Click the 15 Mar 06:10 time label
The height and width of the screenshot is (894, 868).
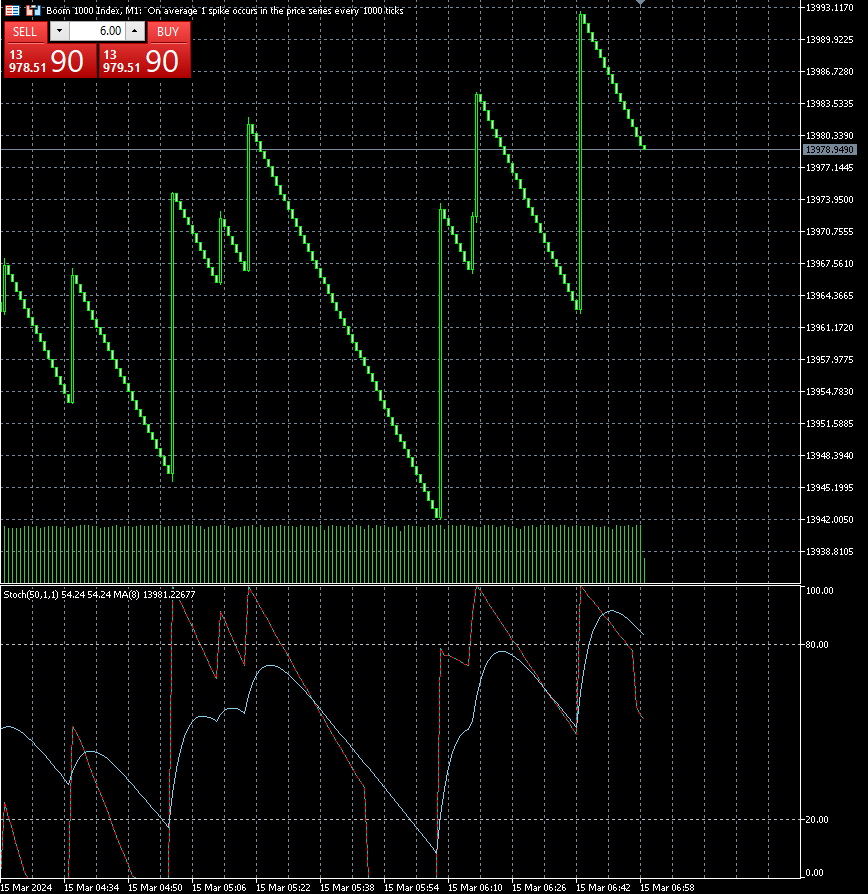click(x=475, y=887)
